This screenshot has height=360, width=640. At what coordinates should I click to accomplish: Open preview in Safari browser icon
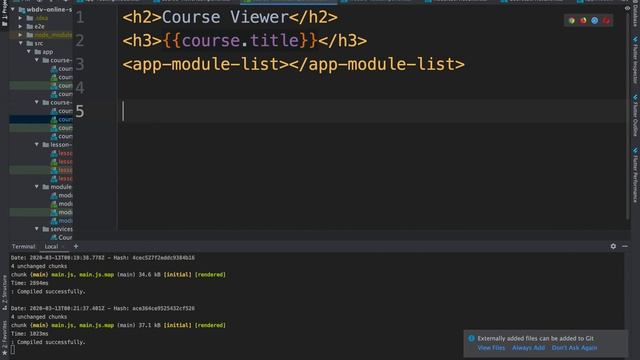[595, 20]
